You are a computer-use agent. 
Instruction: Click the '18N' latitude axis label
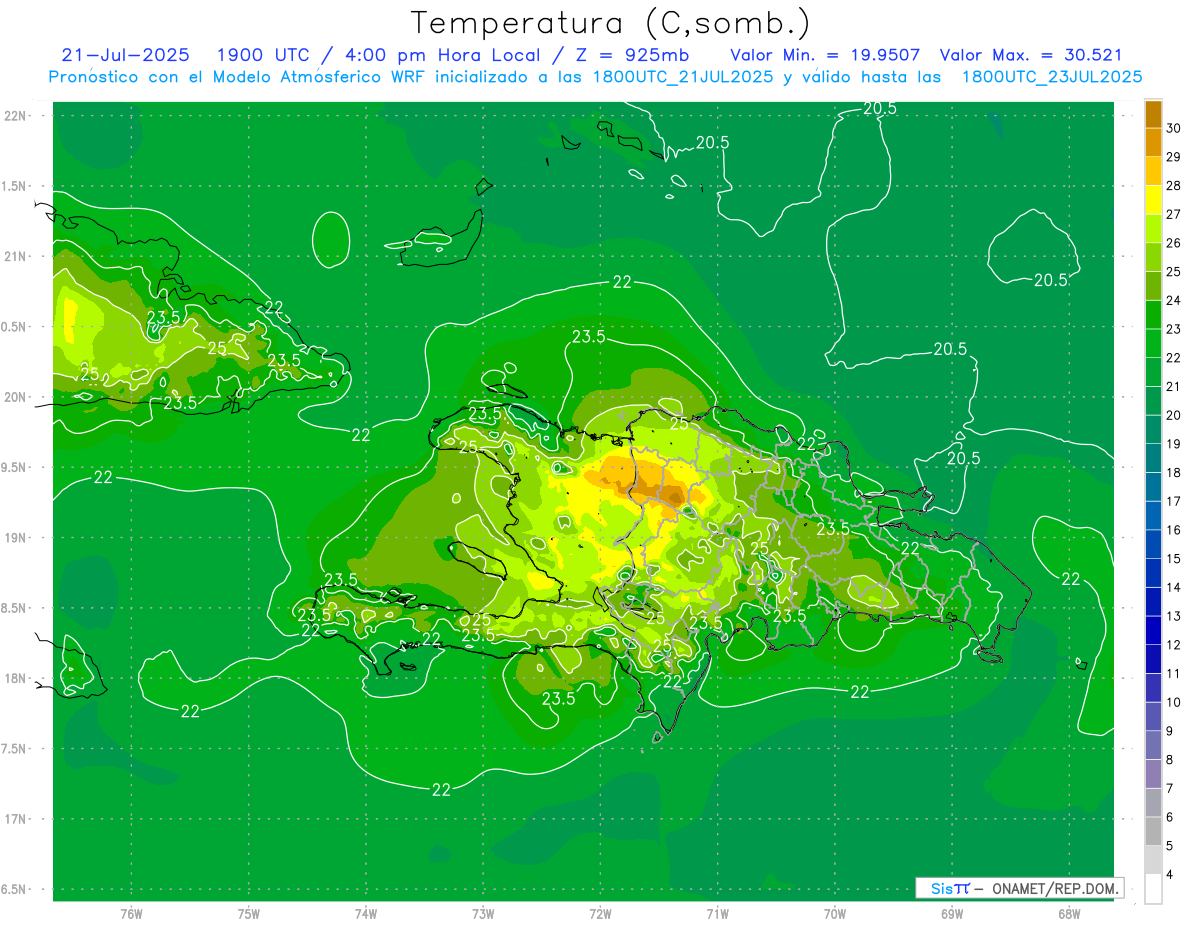16,678
